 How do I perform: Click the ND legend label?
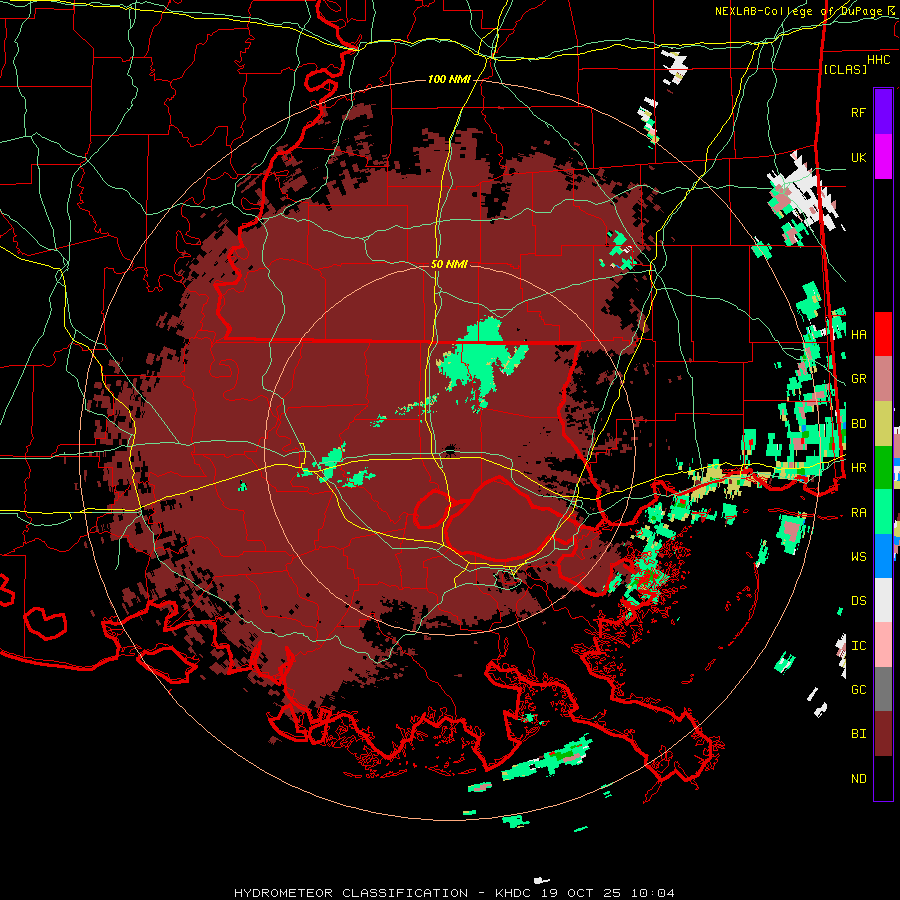858,779
